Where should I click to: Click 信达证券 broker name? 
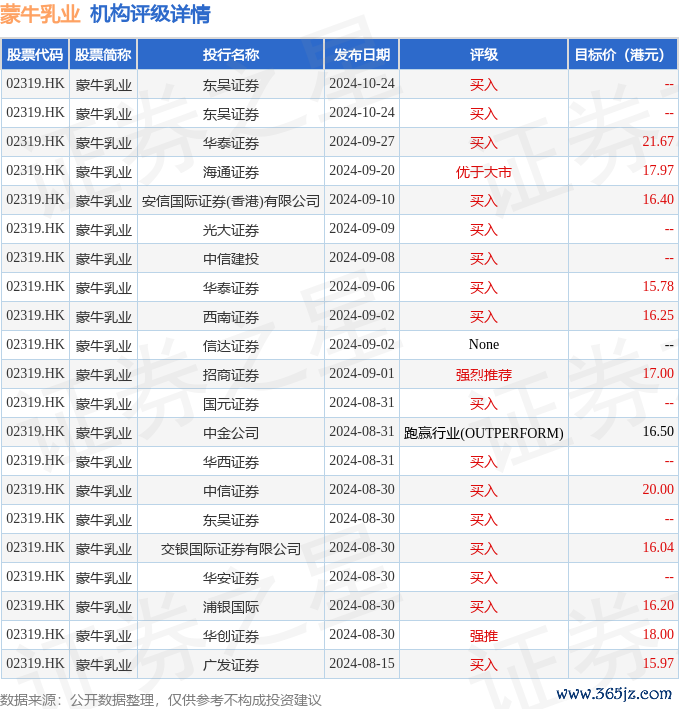(231, 346)
